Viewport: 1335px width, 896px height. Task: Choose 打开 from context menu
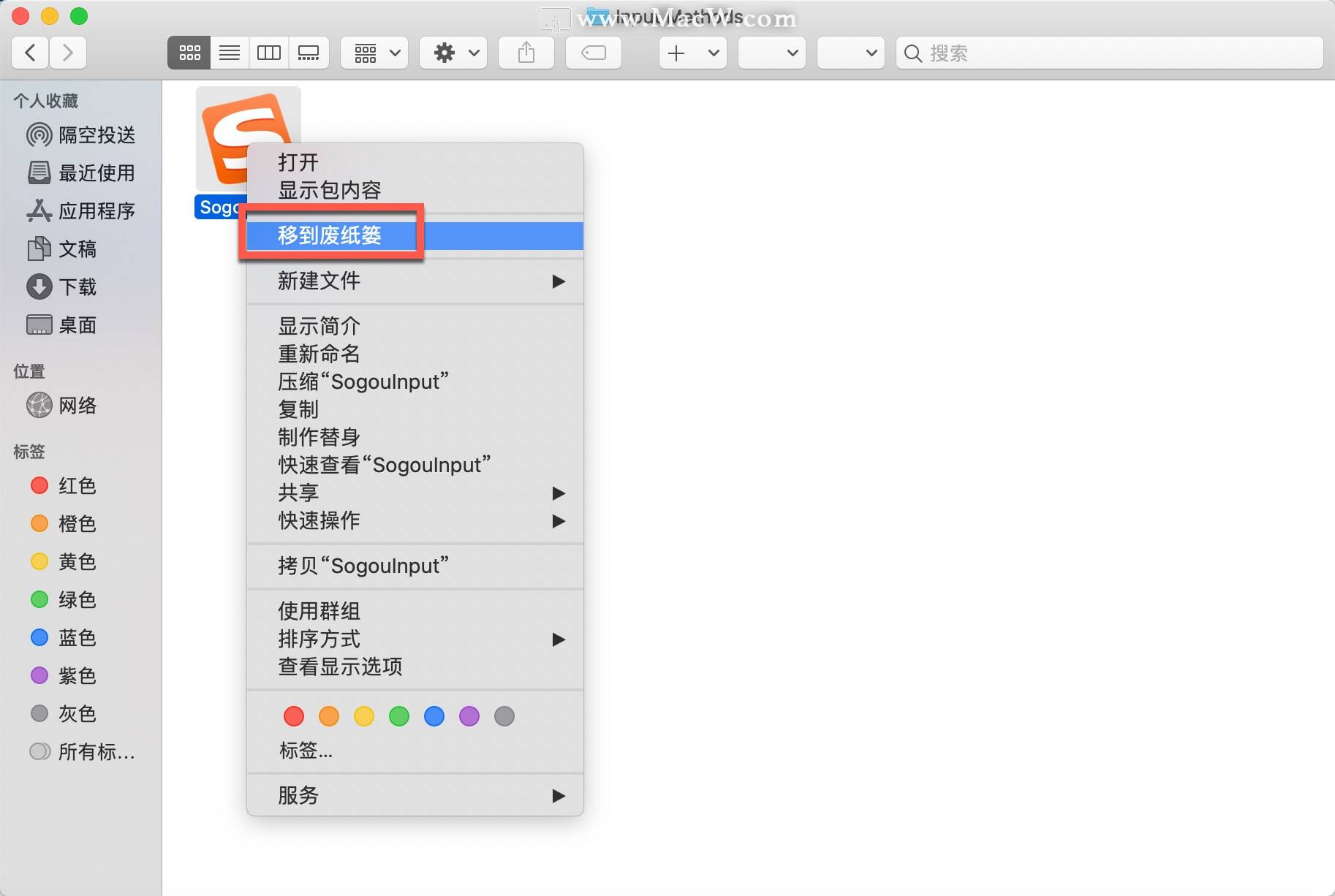tap(415, 162)
